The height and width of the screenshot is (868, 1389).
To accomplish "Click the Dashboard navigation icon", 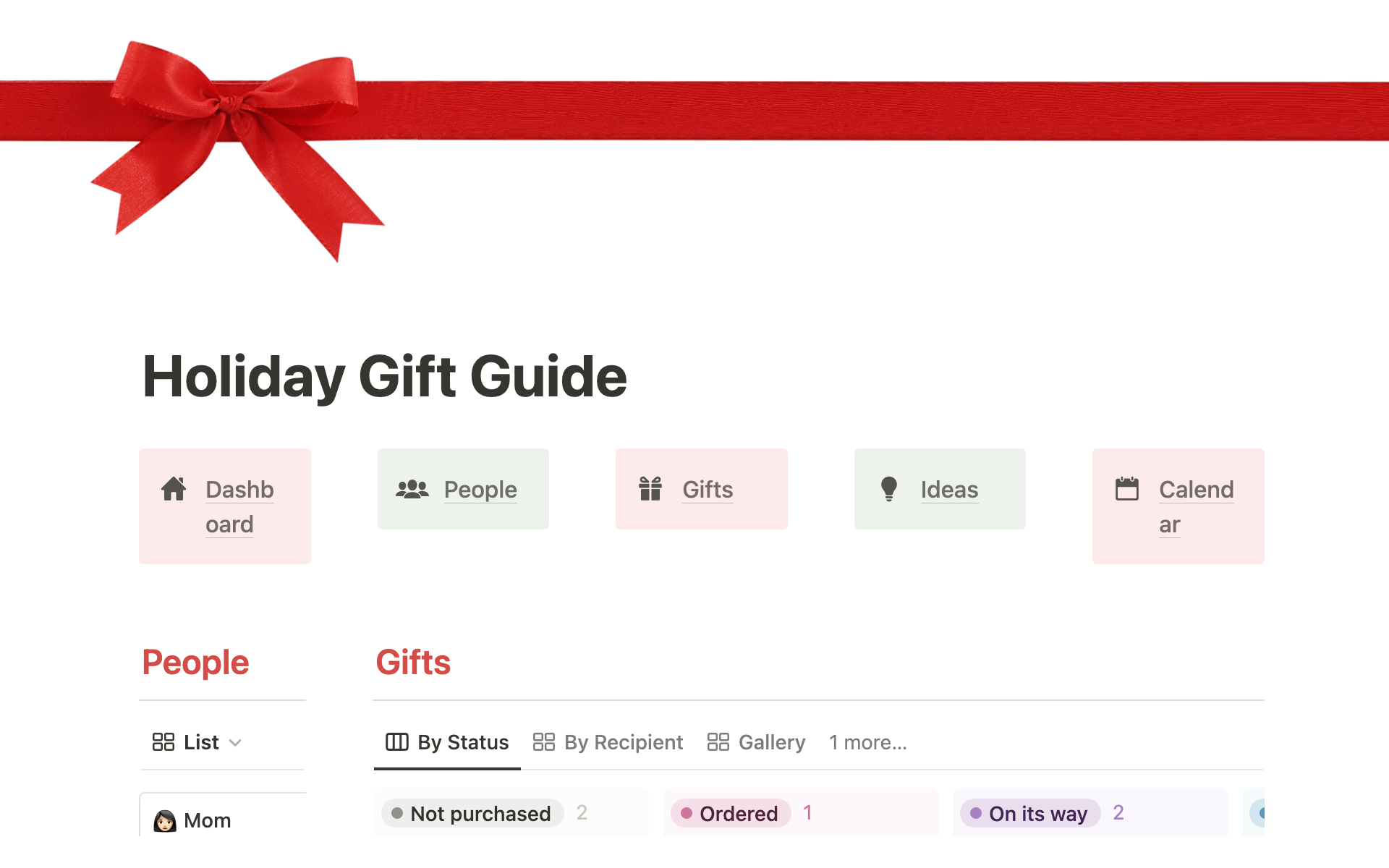I will [x=175, y=489].
